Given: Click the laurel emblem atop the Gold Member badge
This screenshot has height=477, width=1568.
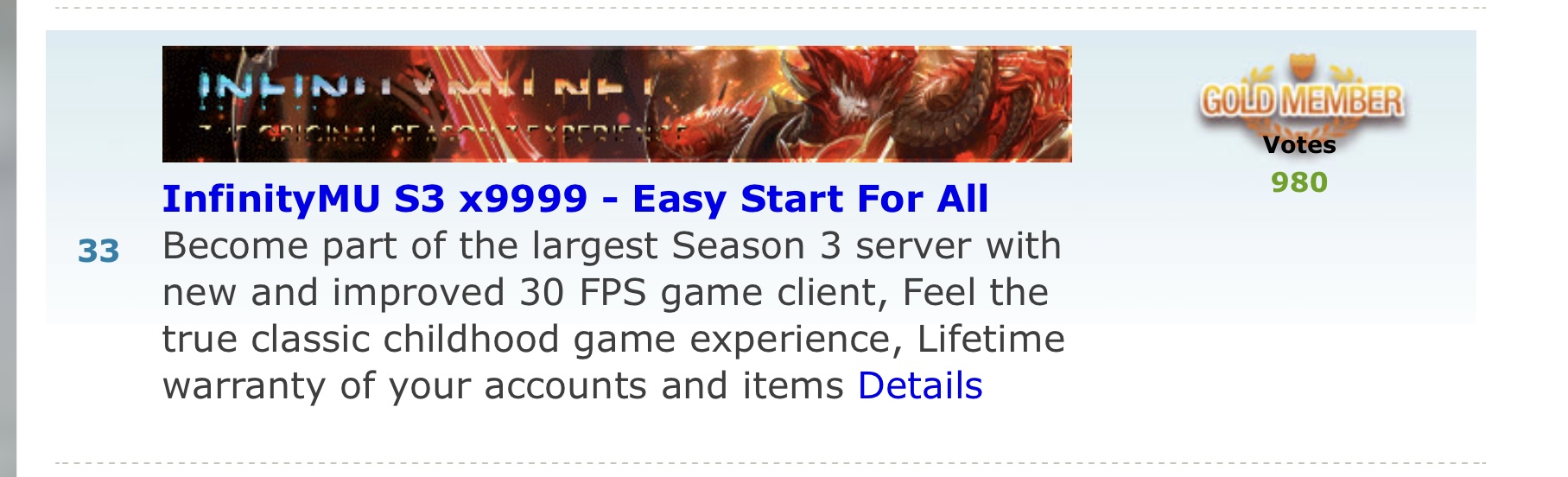Looking at the screenshot, I should click(x=1300, y=69).
